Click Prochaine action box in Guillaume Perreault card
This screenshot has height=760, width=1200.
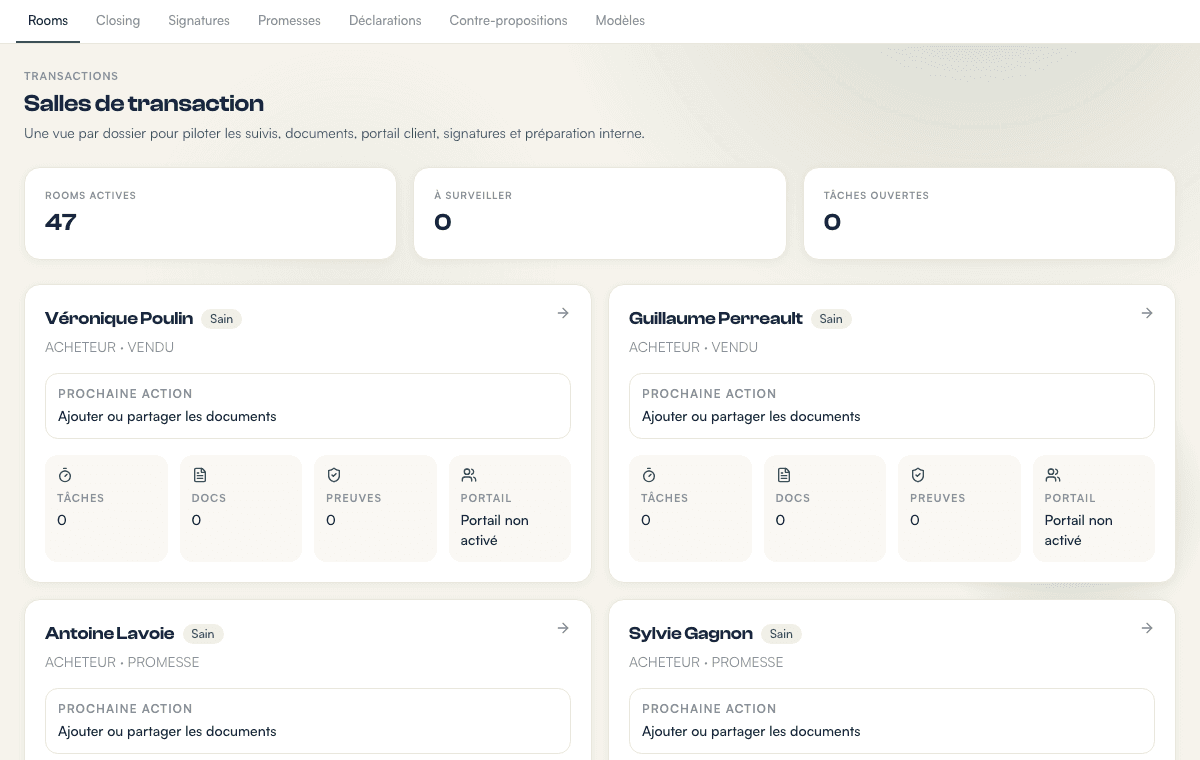[x=892, y=406]
